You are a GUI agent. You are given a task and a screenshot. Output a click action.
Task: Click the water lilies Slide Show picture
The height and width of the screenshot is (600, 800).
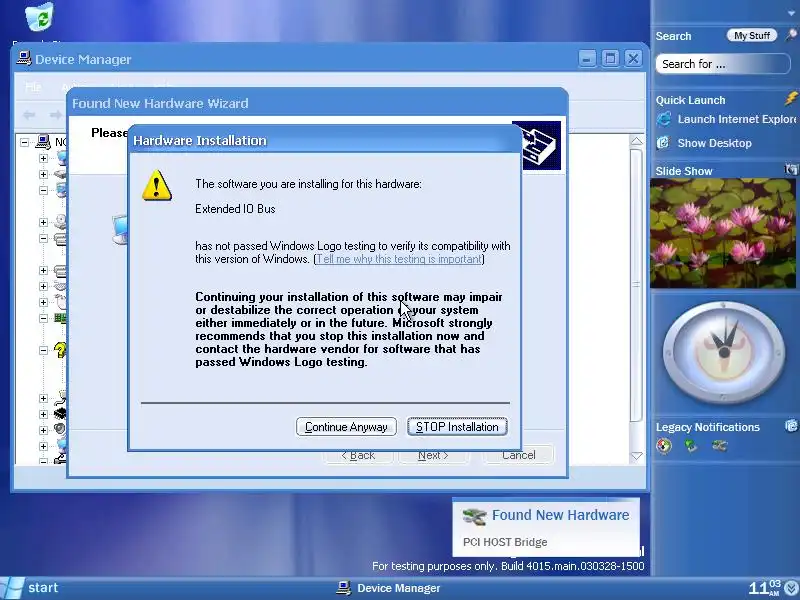pyautogui.click(x=723, y=233)
